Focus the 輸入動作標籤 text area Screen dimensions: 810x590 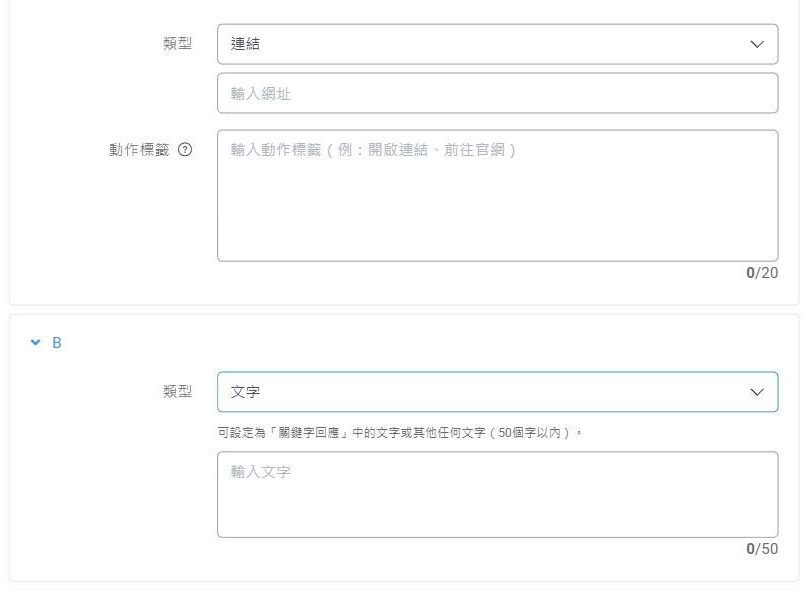[x=497, y=196]
